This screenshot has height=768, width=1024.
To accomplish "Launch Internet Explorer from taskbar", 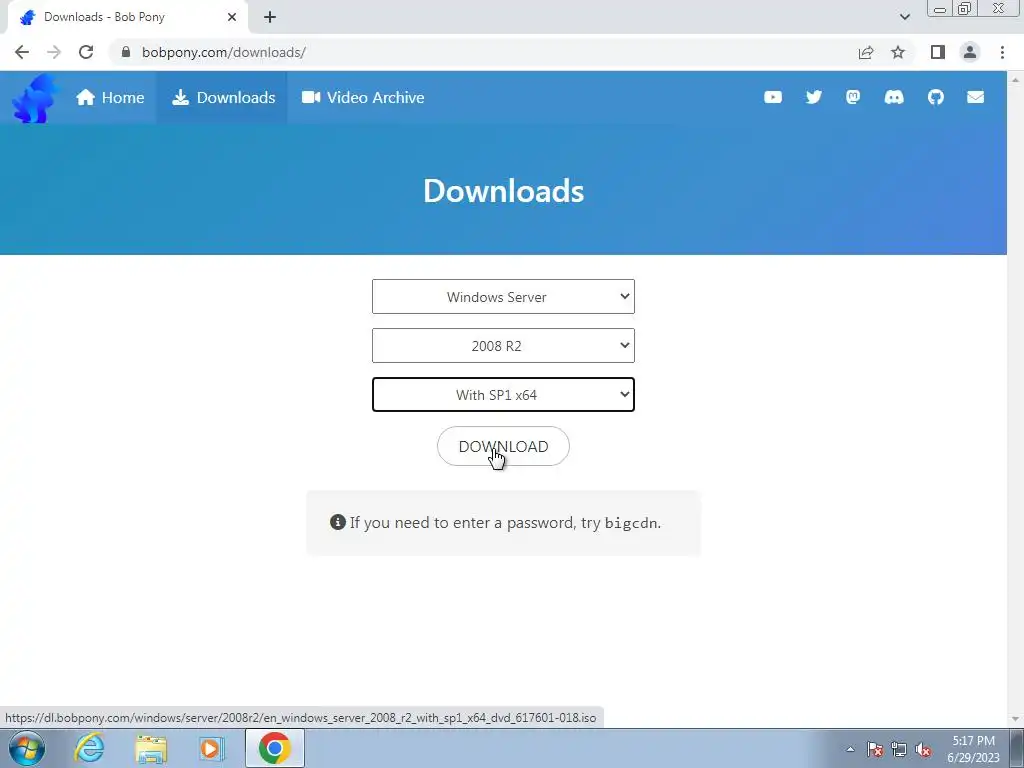I will 89,748.
